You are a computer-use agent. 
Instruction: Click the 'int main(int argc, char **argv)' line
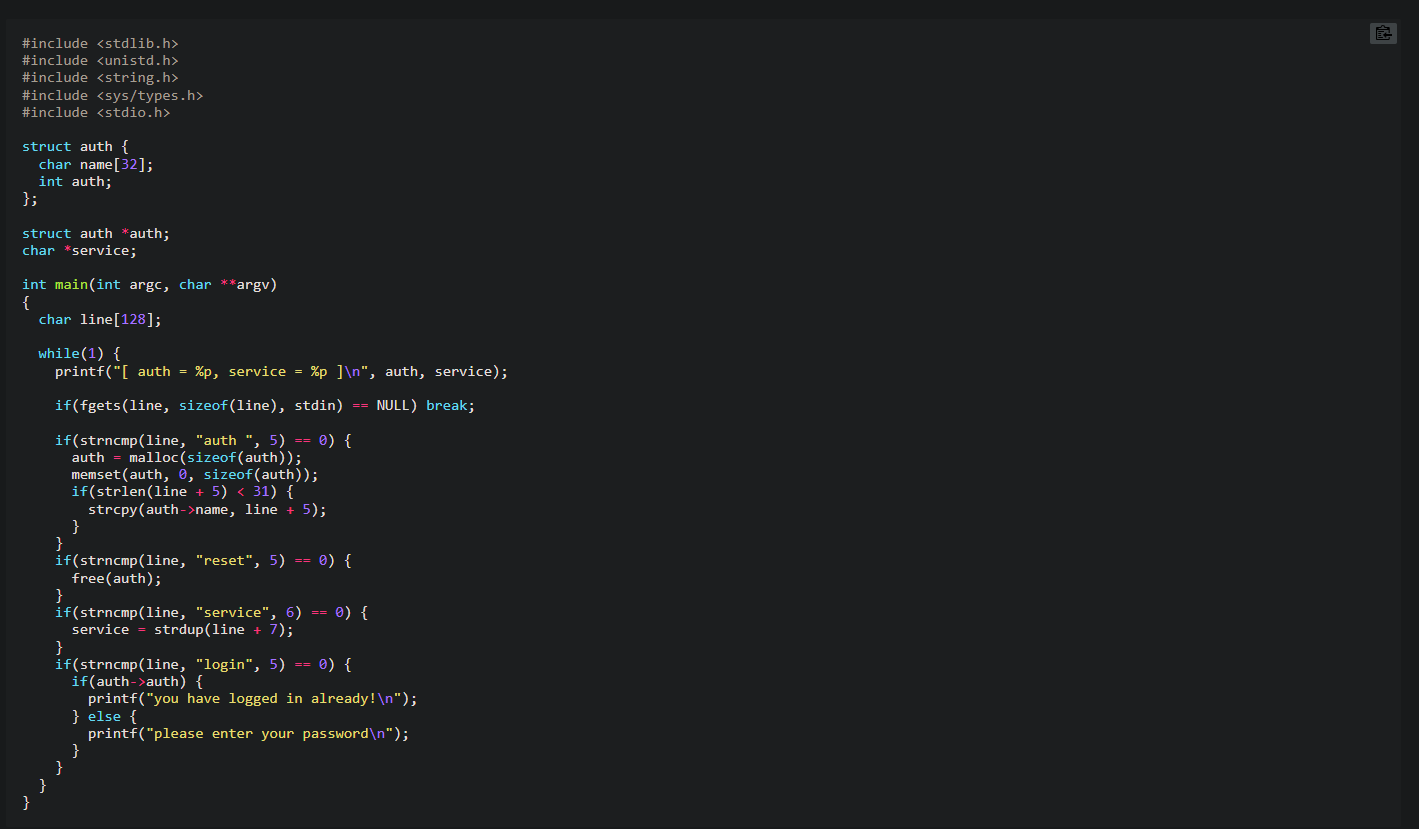[150, 285]
